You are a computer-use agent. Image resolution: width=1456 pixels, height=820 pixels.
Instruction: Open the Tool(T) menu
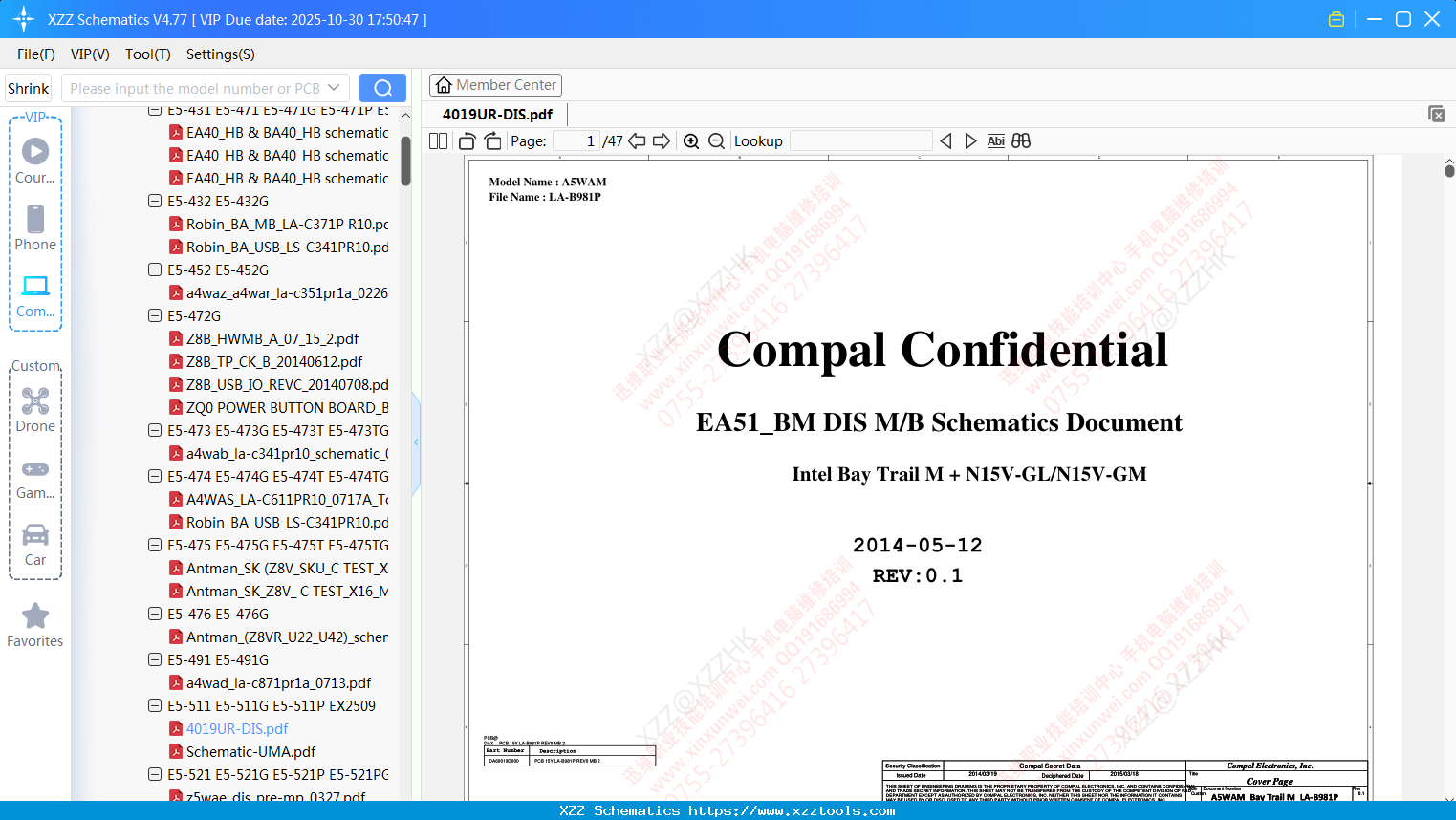(148, 54)
